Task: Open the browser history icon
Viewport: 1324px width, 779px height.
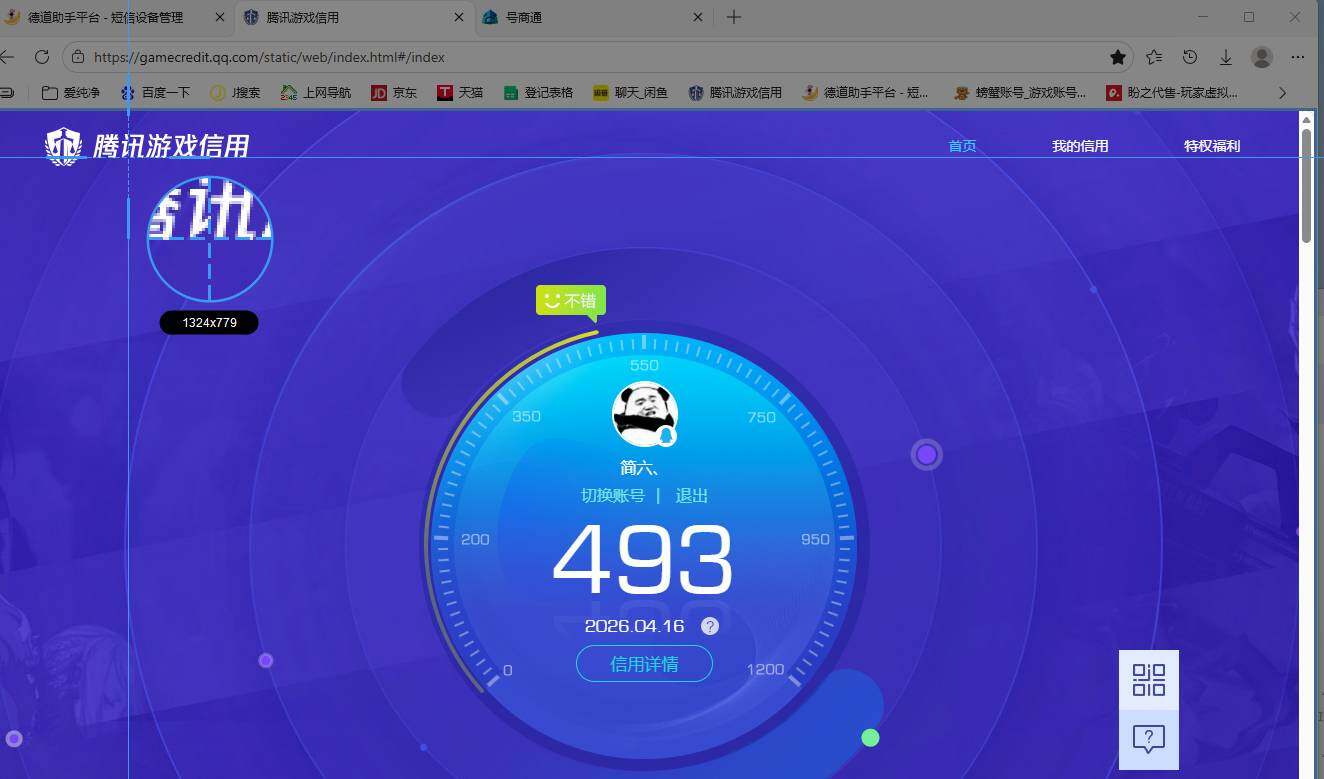Action: coord(1190,57)
